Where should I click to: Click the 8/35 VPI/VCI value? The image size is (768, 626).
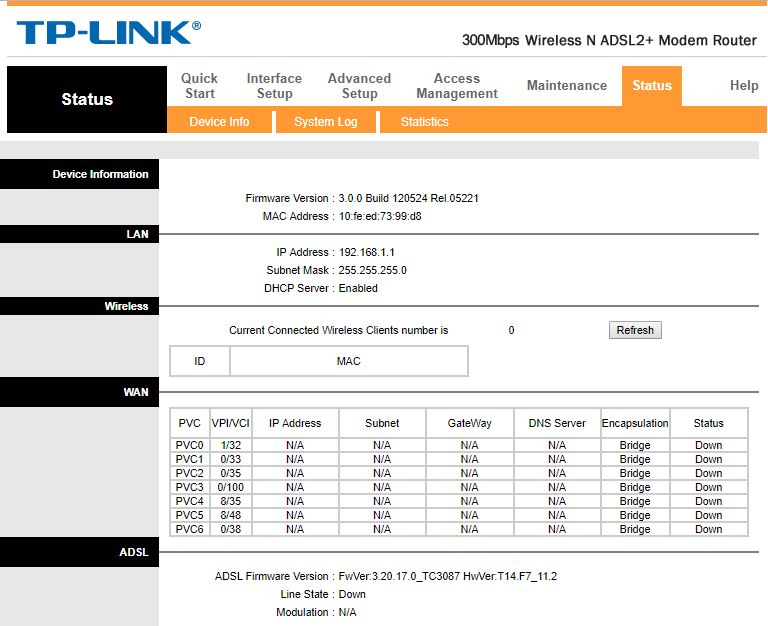(231, 502)
